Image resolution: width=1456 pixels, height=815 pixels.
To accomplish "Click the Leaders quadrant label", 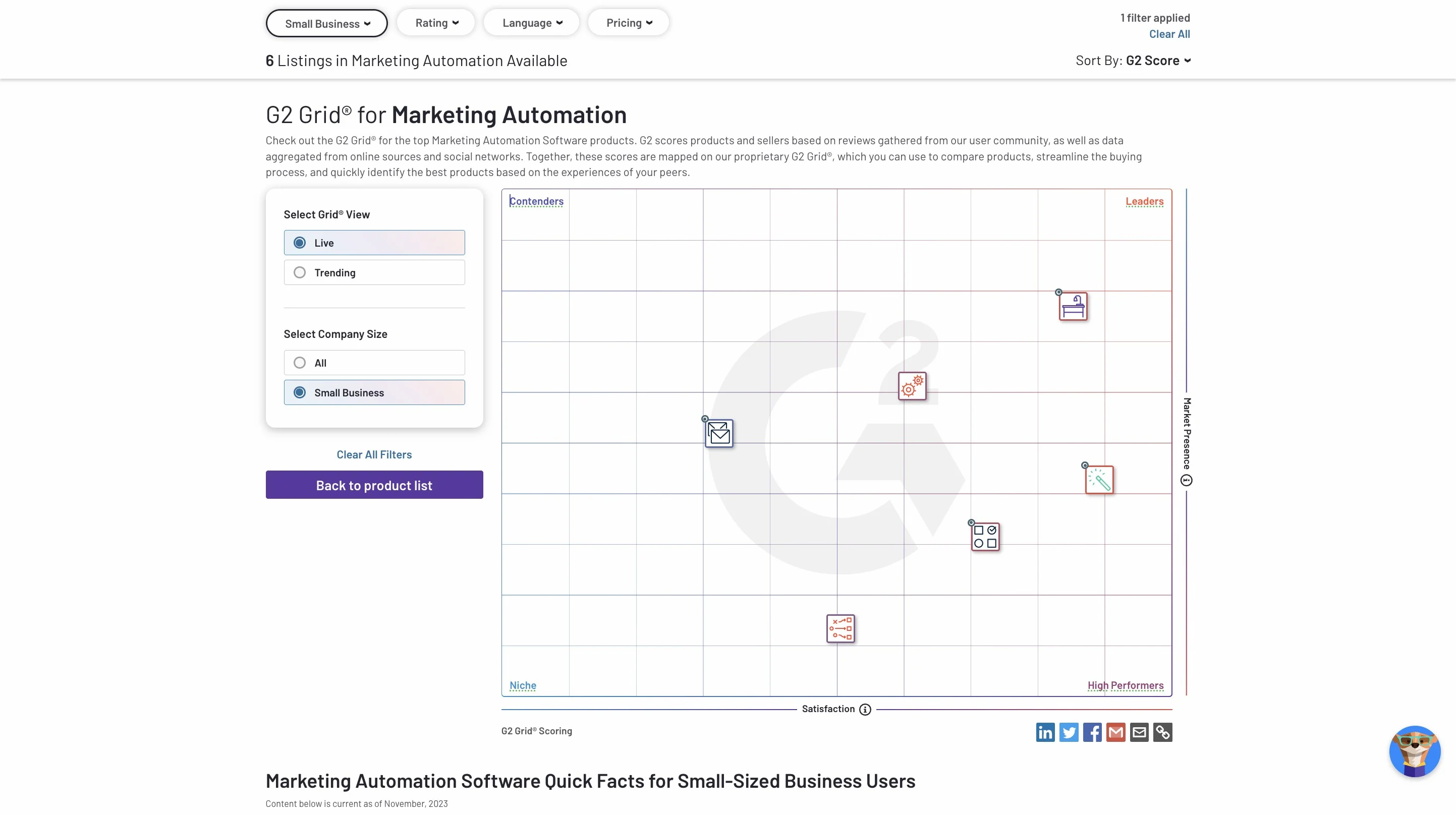I will (x=1144, y=201).
